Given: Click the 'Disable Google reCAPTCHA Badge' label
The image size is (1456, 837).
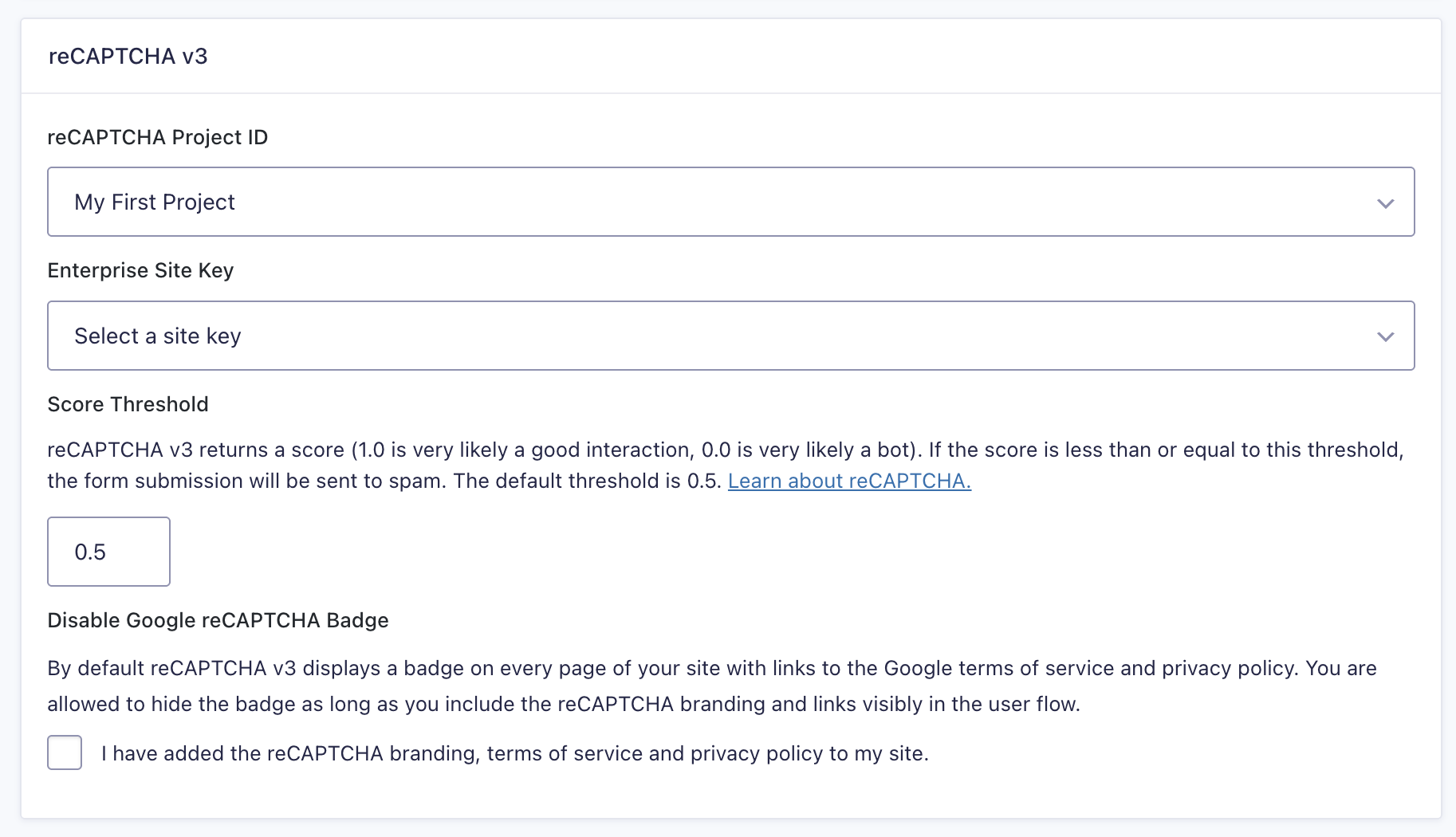Looking at the screenshot, I should coord(218,620).
